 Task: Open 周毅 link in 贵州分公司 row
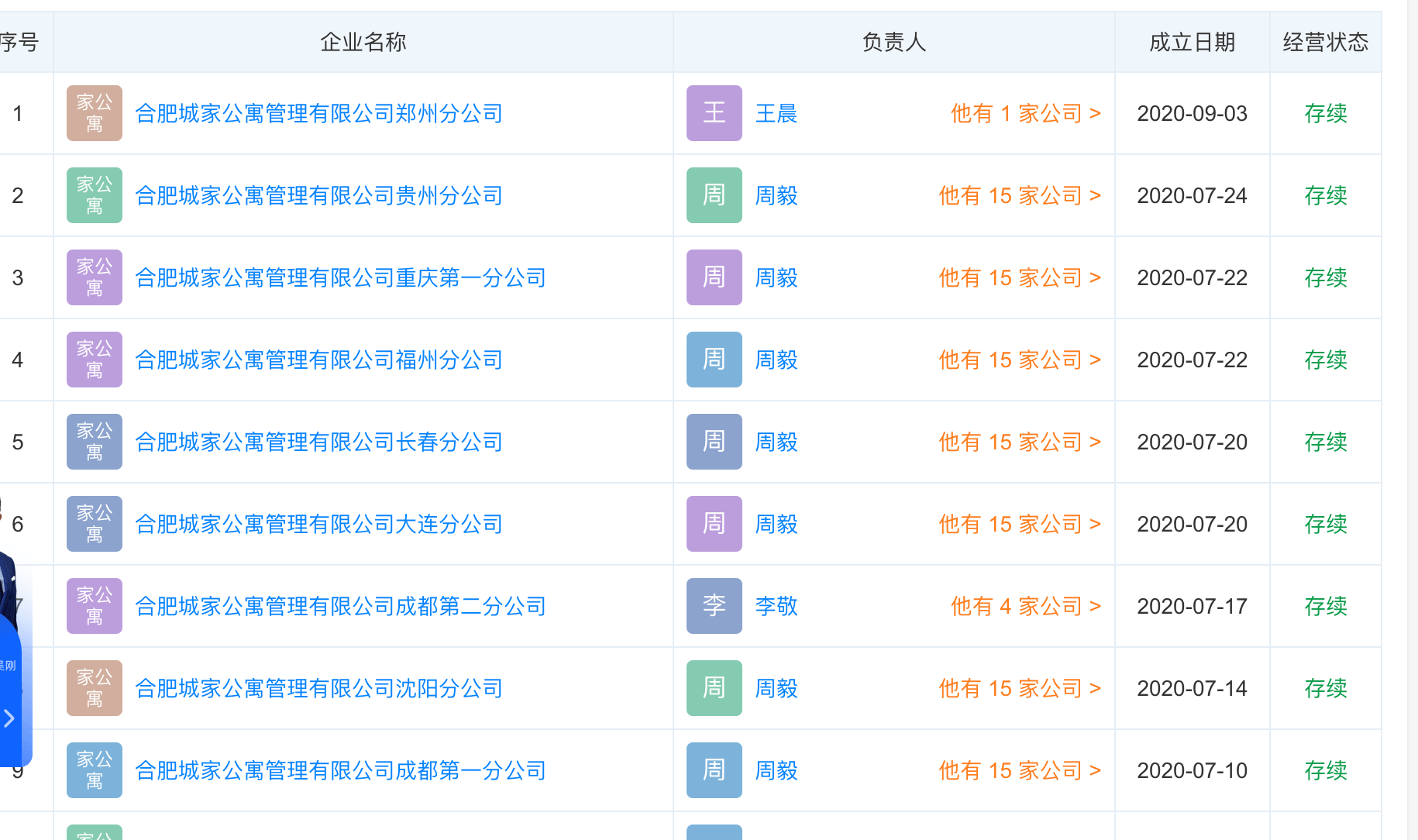click(x=776, y=196)
